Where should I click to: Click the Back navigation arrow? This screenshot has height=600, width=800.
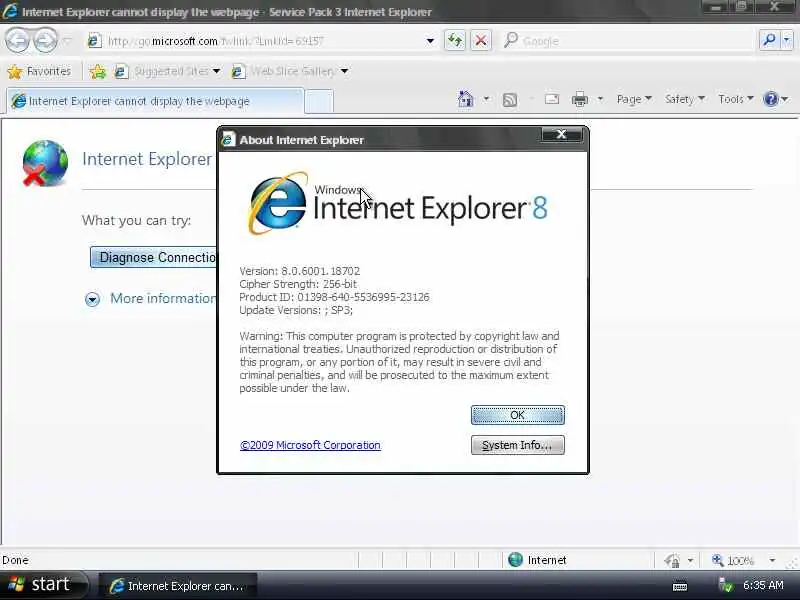[18, 41]
